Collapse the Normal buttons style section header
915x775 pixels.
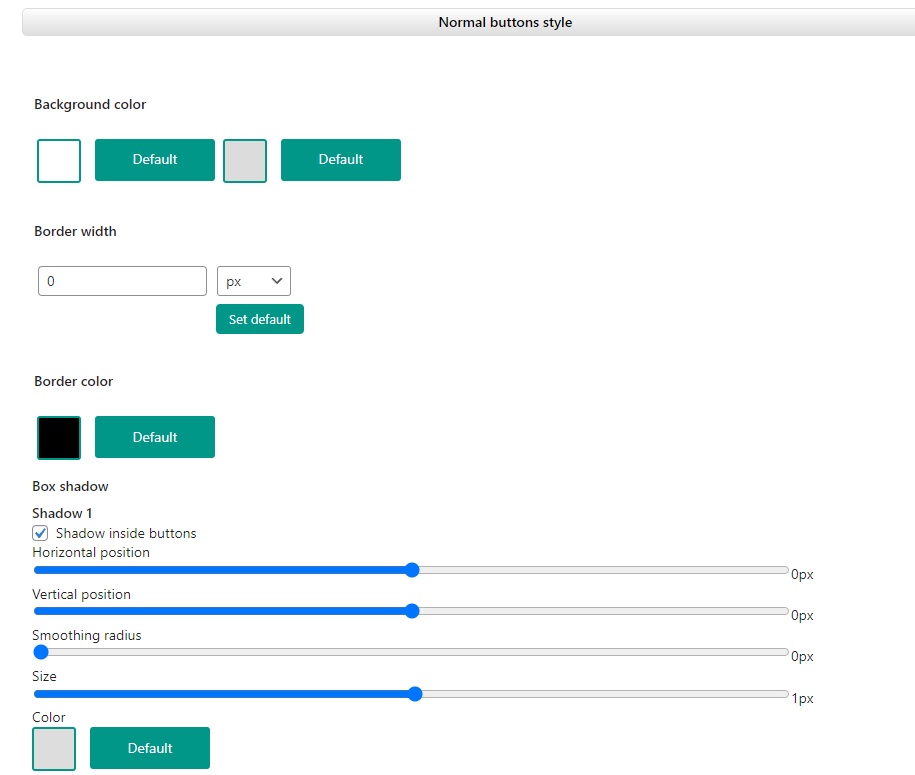click(x=505, y=22)
